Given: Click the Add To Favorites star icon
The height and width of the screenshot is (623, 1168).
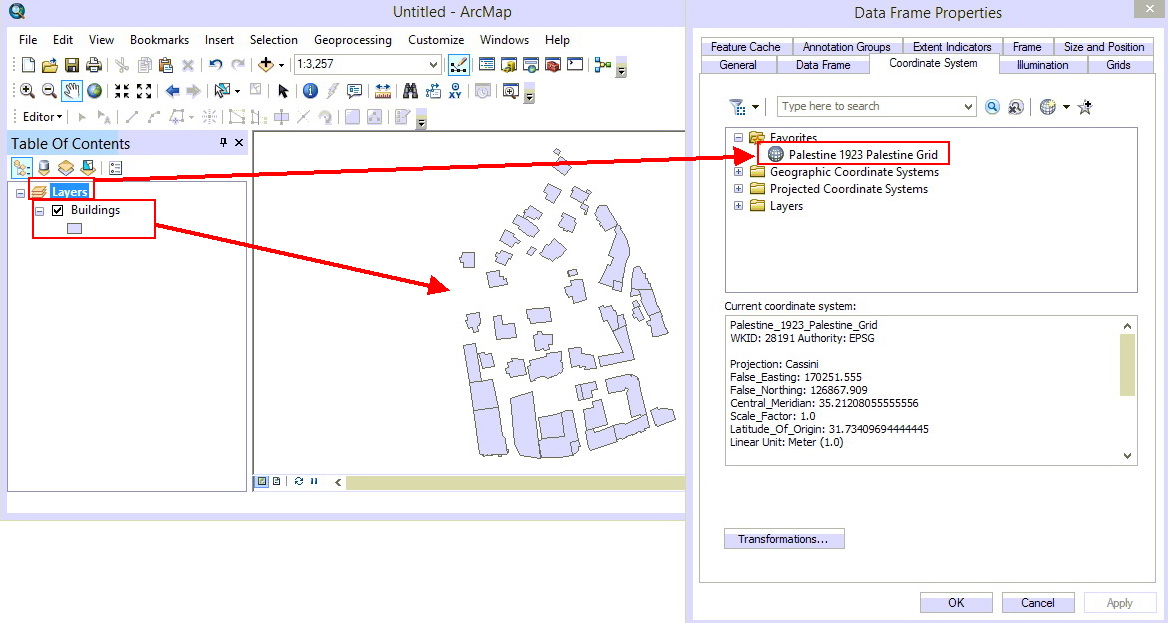Looking at the screenshot, I should pos(1085,107).
